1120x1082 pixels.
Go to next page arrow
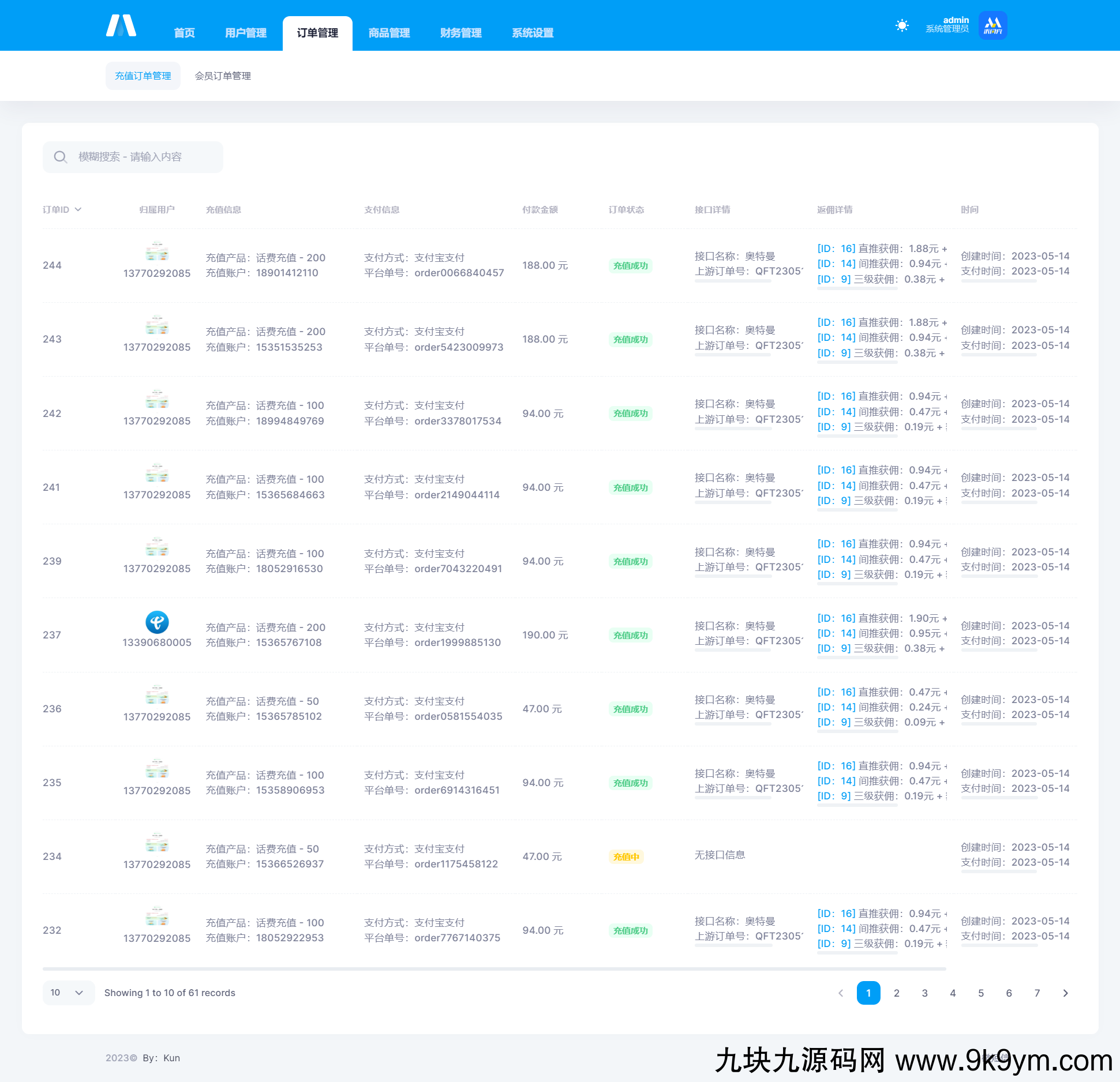click(1065, 993)
